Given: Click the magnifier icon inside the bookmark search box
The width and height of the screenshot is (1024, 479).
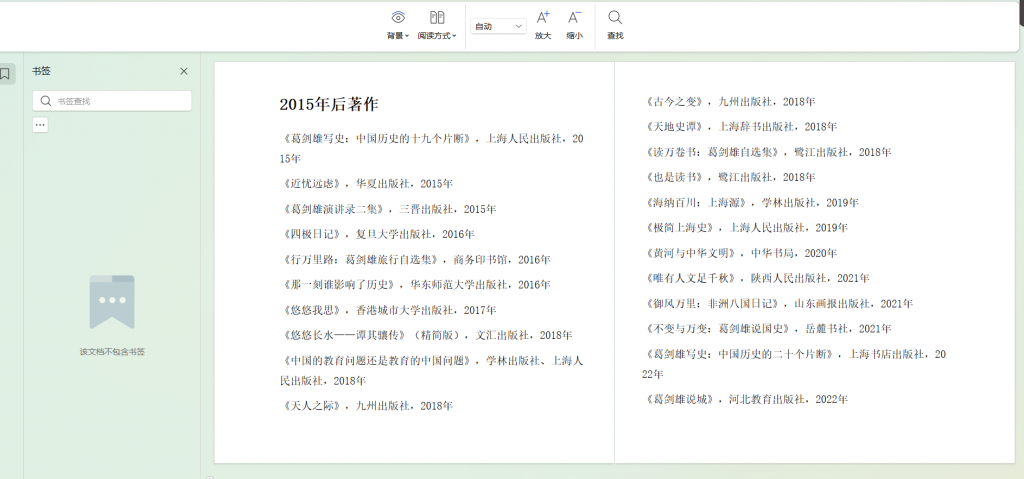Looking at the screenshot, I should [x=46, y=101].
